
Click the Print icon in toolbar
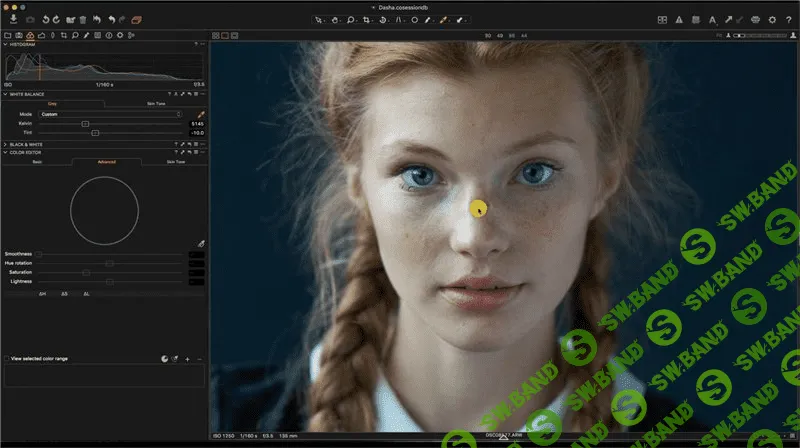[756, 20]
